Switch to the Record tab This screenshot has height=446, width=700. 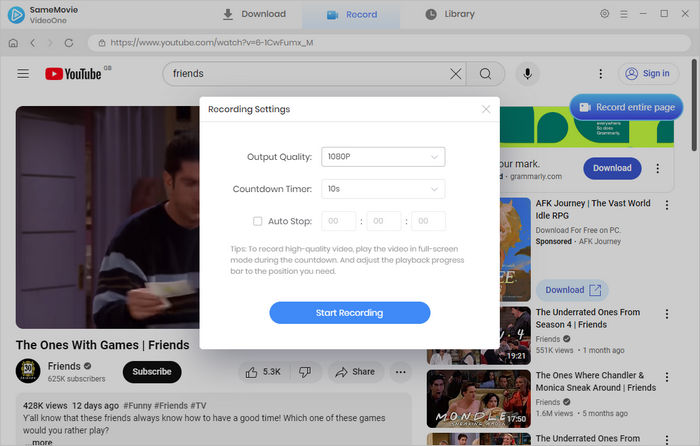[351, 15]
